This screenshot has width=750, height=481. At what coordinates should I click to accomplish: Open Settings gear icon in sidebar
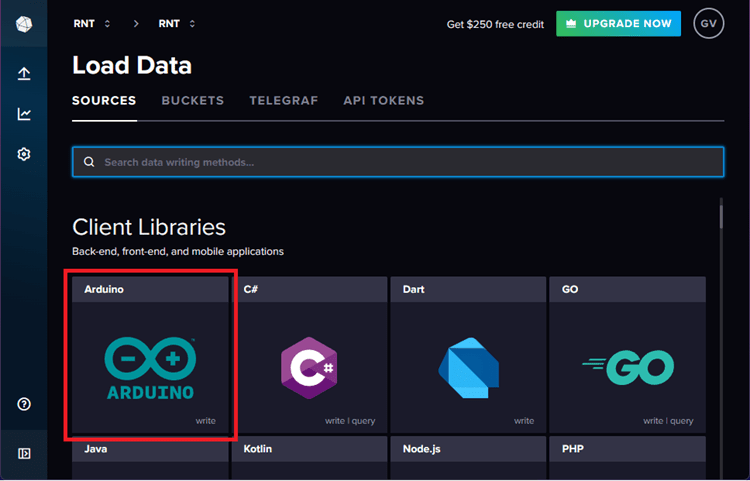coord(24,154)
